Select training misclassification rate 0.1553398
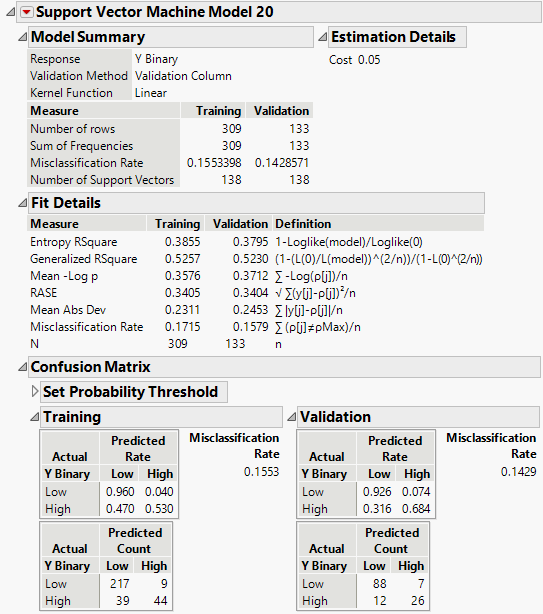This screenshot has width=543, height=614. tap(214, 163)
